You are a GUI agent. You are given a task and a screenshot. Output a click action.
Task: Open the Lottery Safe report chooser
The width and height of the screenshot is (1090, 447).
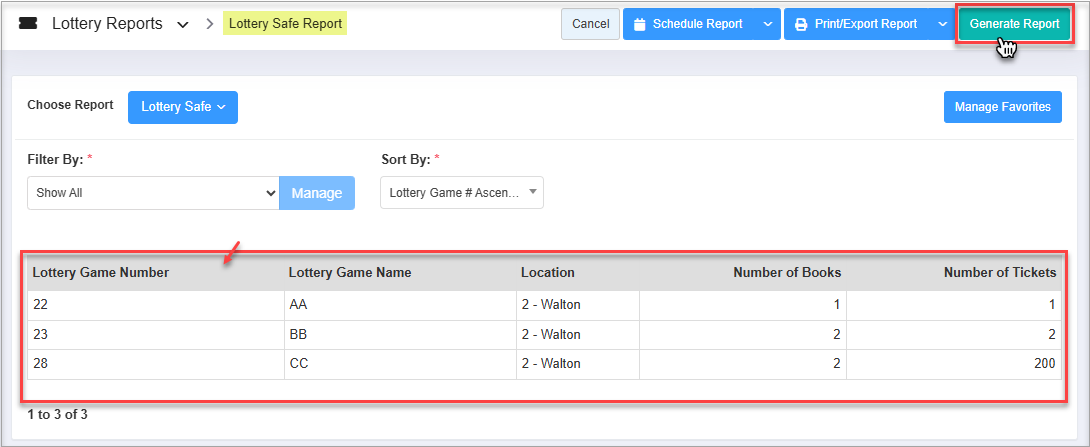click(x=183, y=107)
